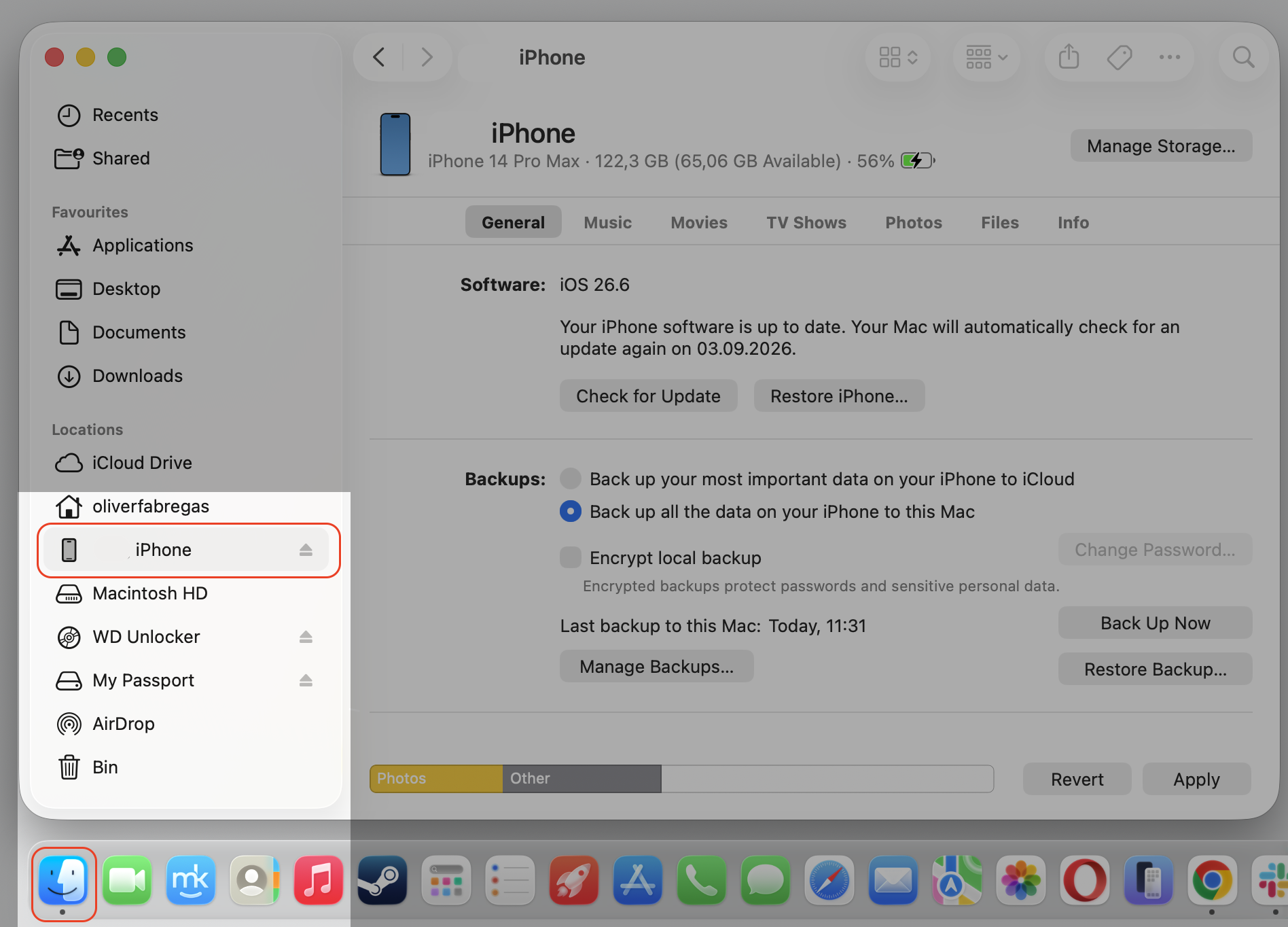
Task: Open the icon view switcher
Action: pos(898,57)
